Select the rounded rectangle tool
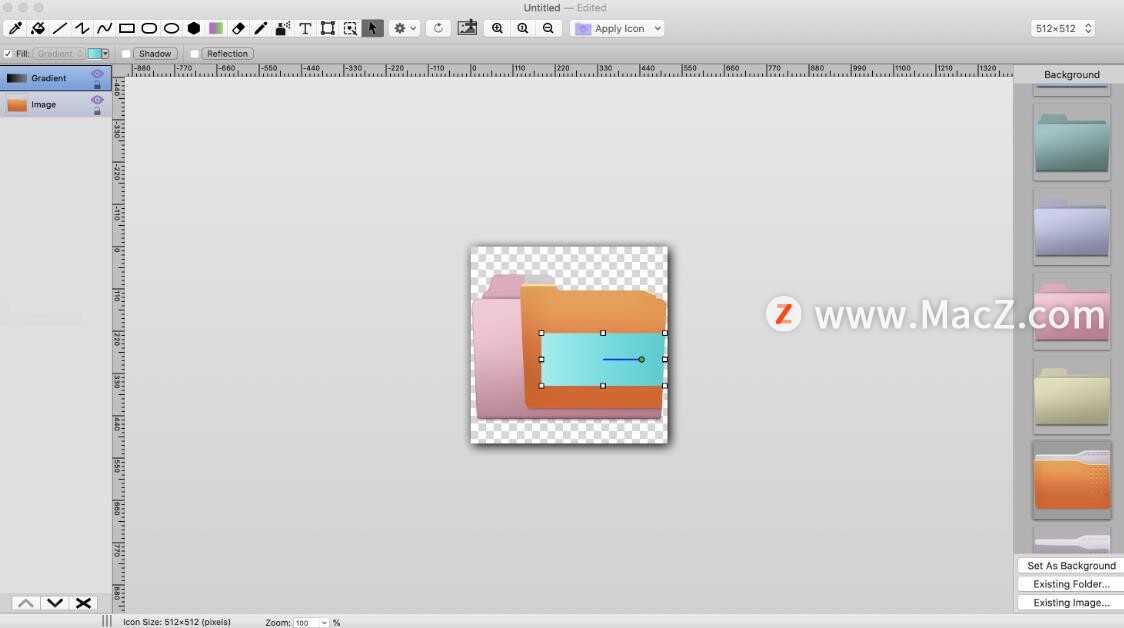The height and width of the screenshot is (628, 1124). pyautogui.click(x=149, y=29)
